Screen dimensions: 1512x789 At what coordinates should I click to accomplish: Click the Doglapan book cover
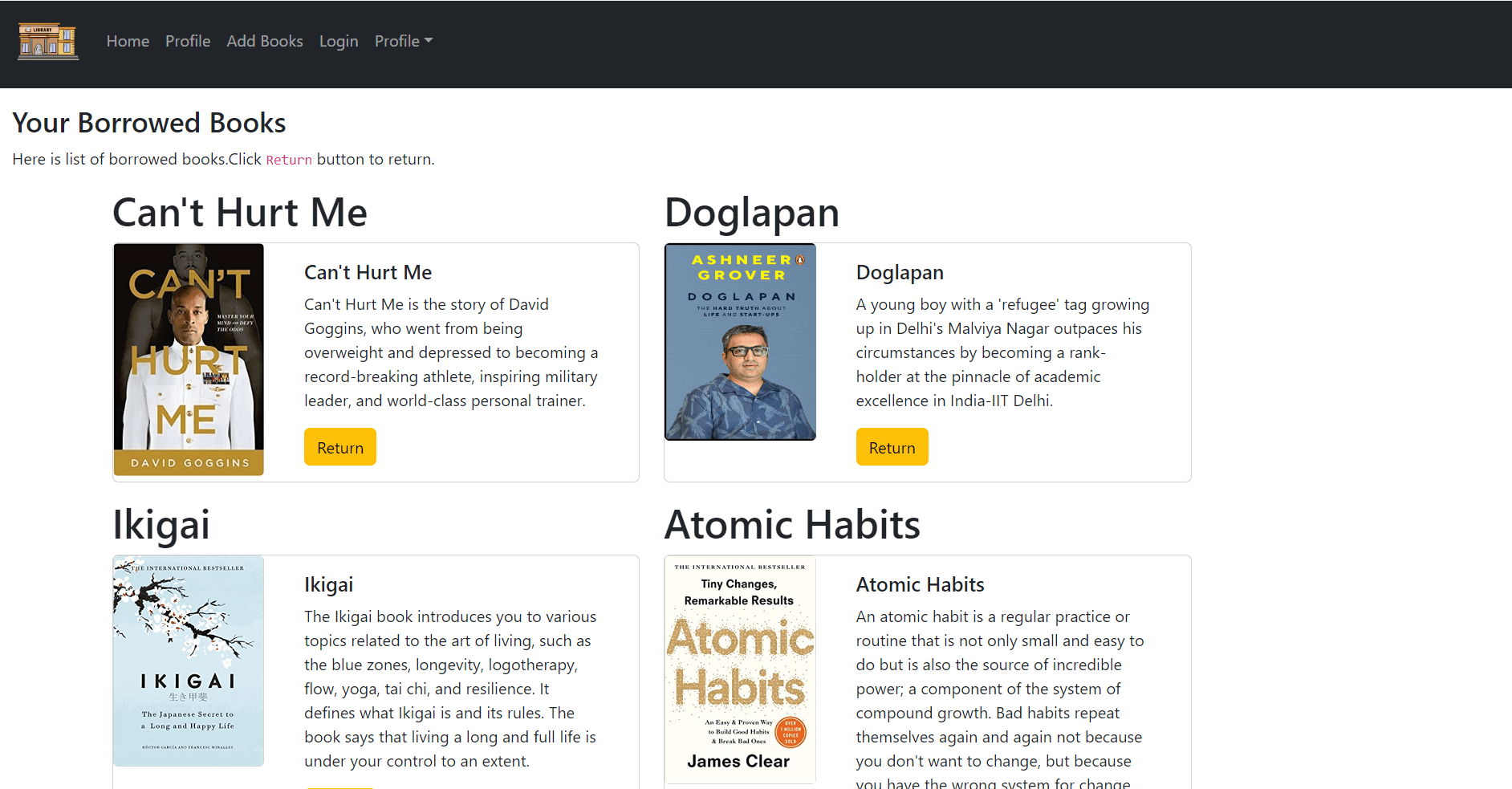pos(740,342)
